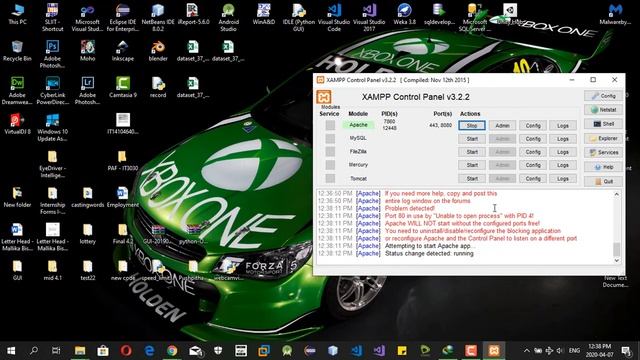Start the Mercury module
640x360 pixels.
472,165
